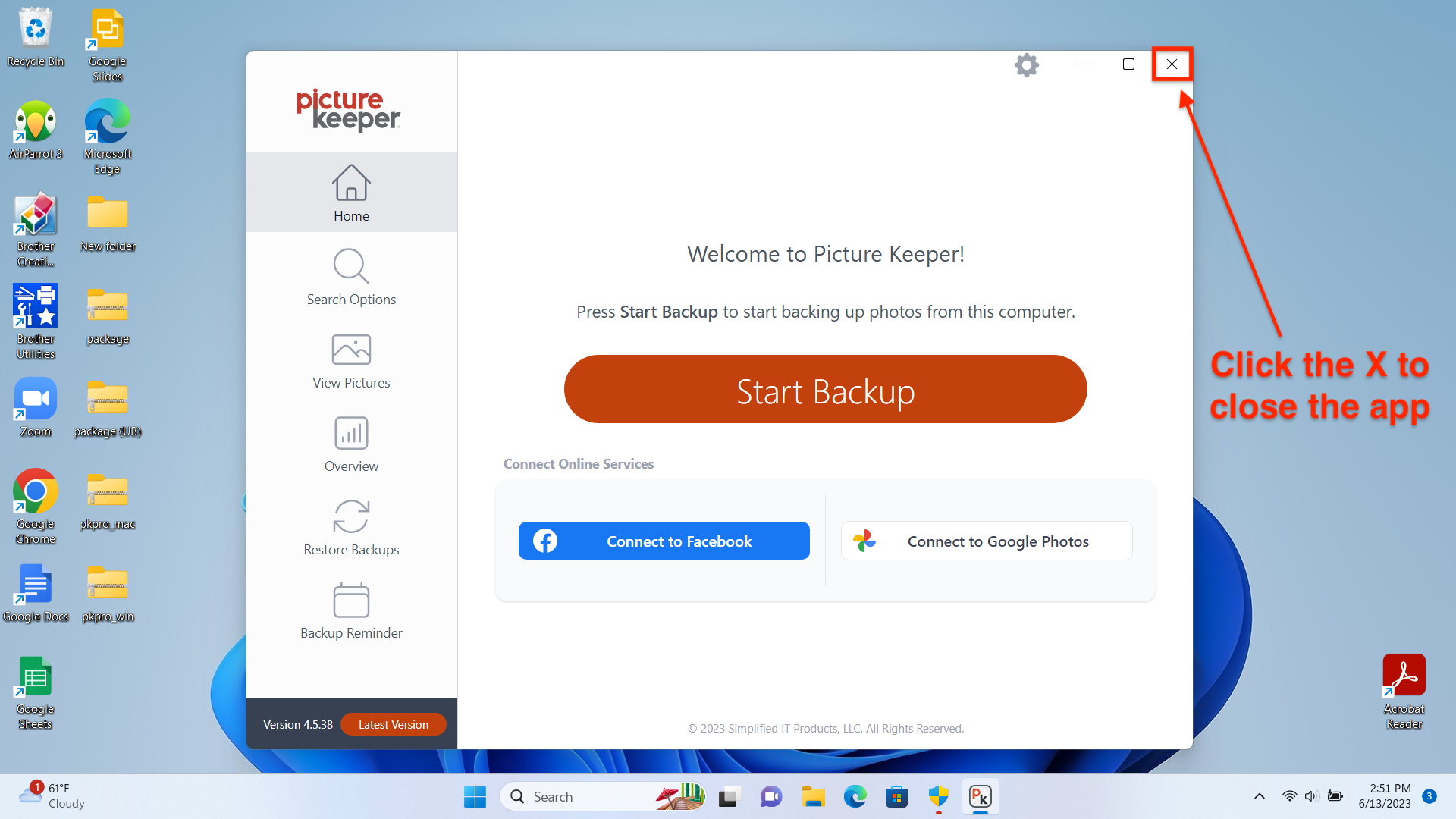Select the Zoom desktop shortcut
The height and width of the screenshot is (819, 1456).
coord(36,407)
